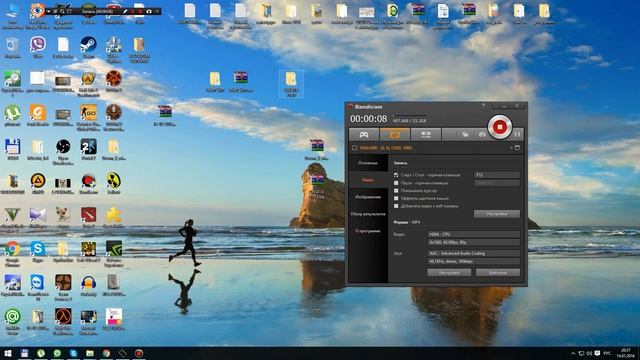
Task: Open the Обзор результатов tab
Action: [x=368, y=214]
